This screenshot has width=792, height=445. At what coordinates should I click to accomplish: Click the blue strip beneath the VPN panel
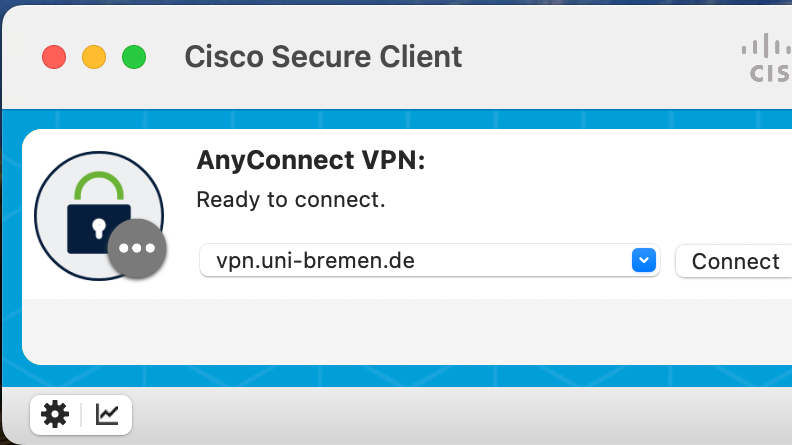tap(400, 377)
